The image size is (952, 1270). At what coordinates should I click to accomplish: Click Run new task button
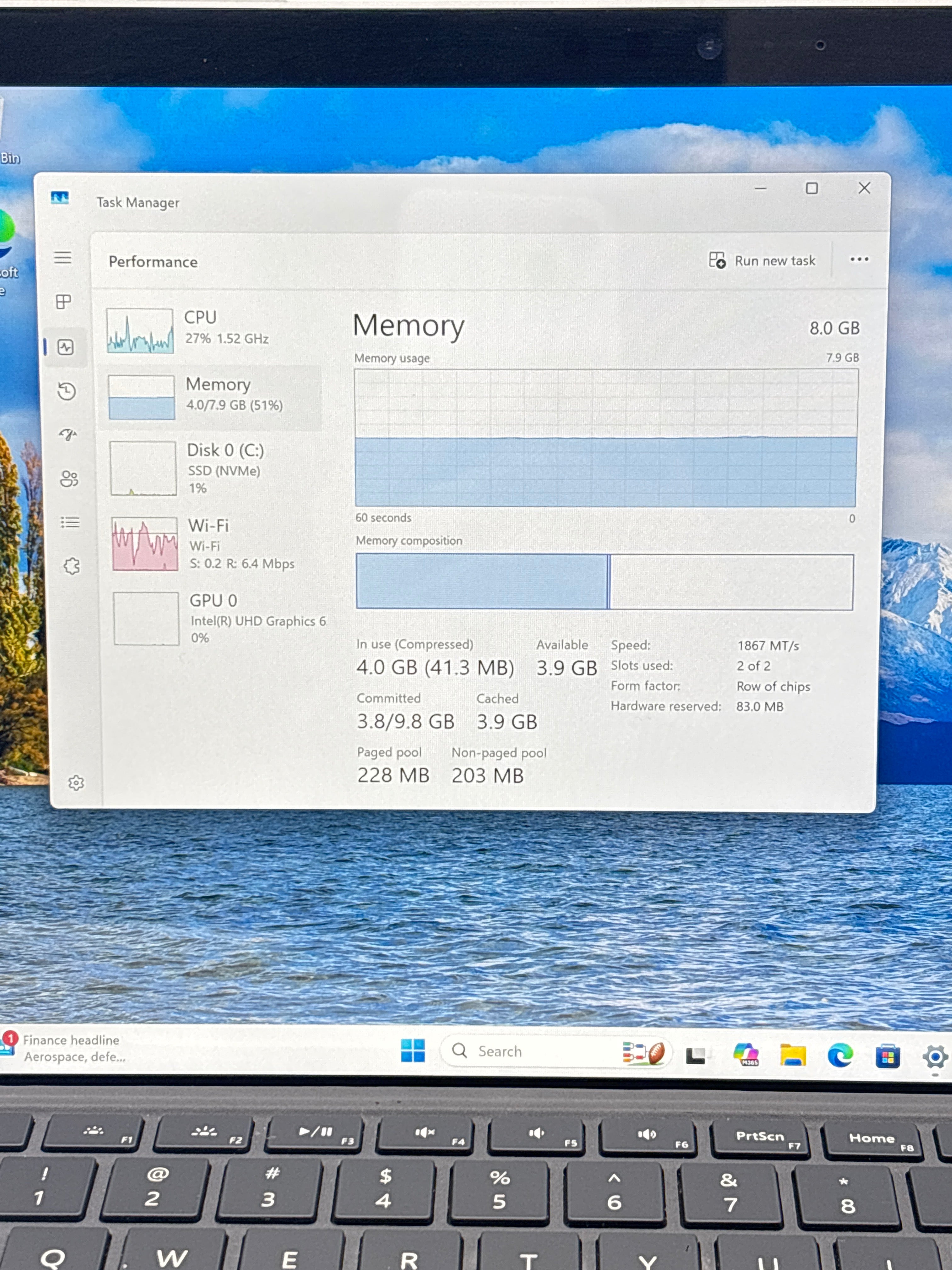[762, 261]
